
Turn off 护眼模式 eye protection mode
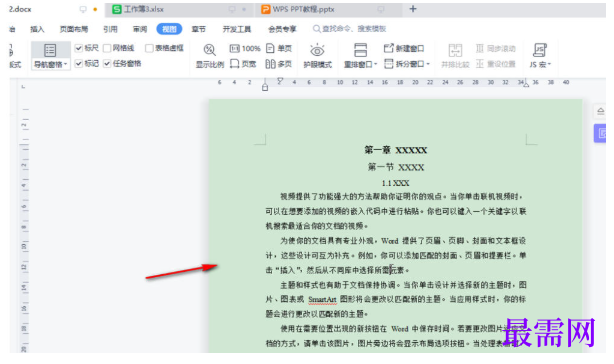click(x=317, y=56)
